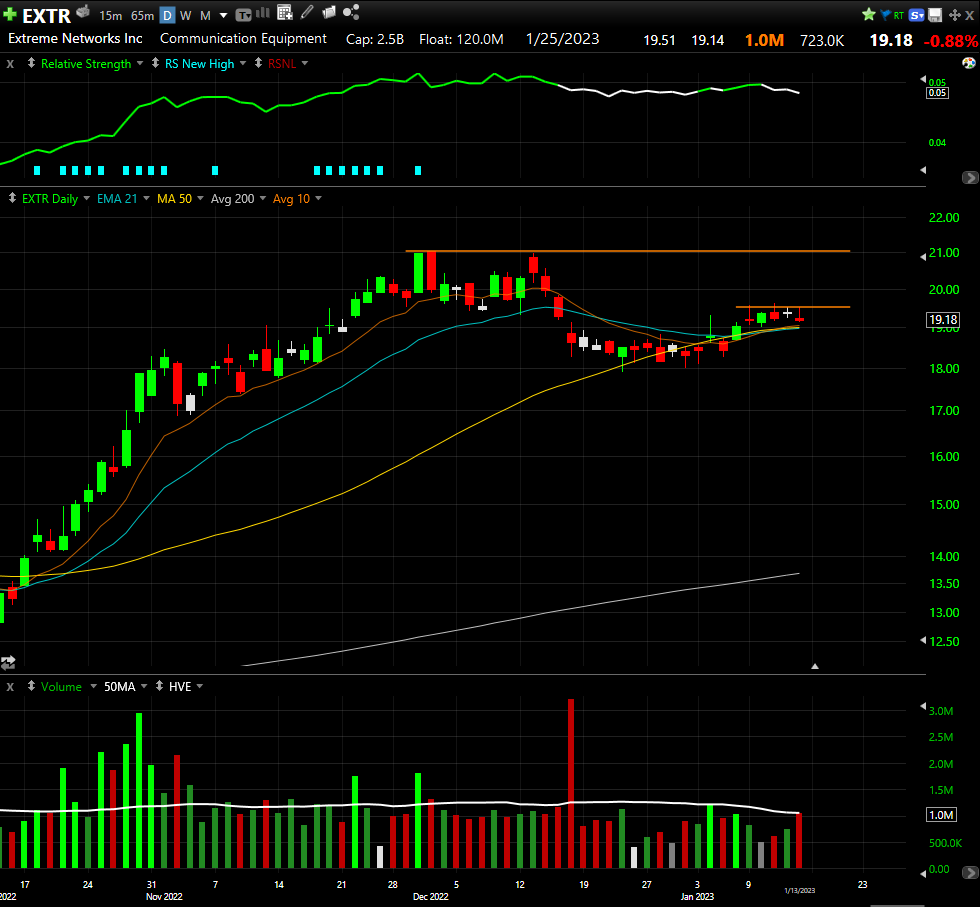Click the scroll arrow at volume pane bottom-right
This screenshot has height=907, width=980.
[x=969, y=872]
